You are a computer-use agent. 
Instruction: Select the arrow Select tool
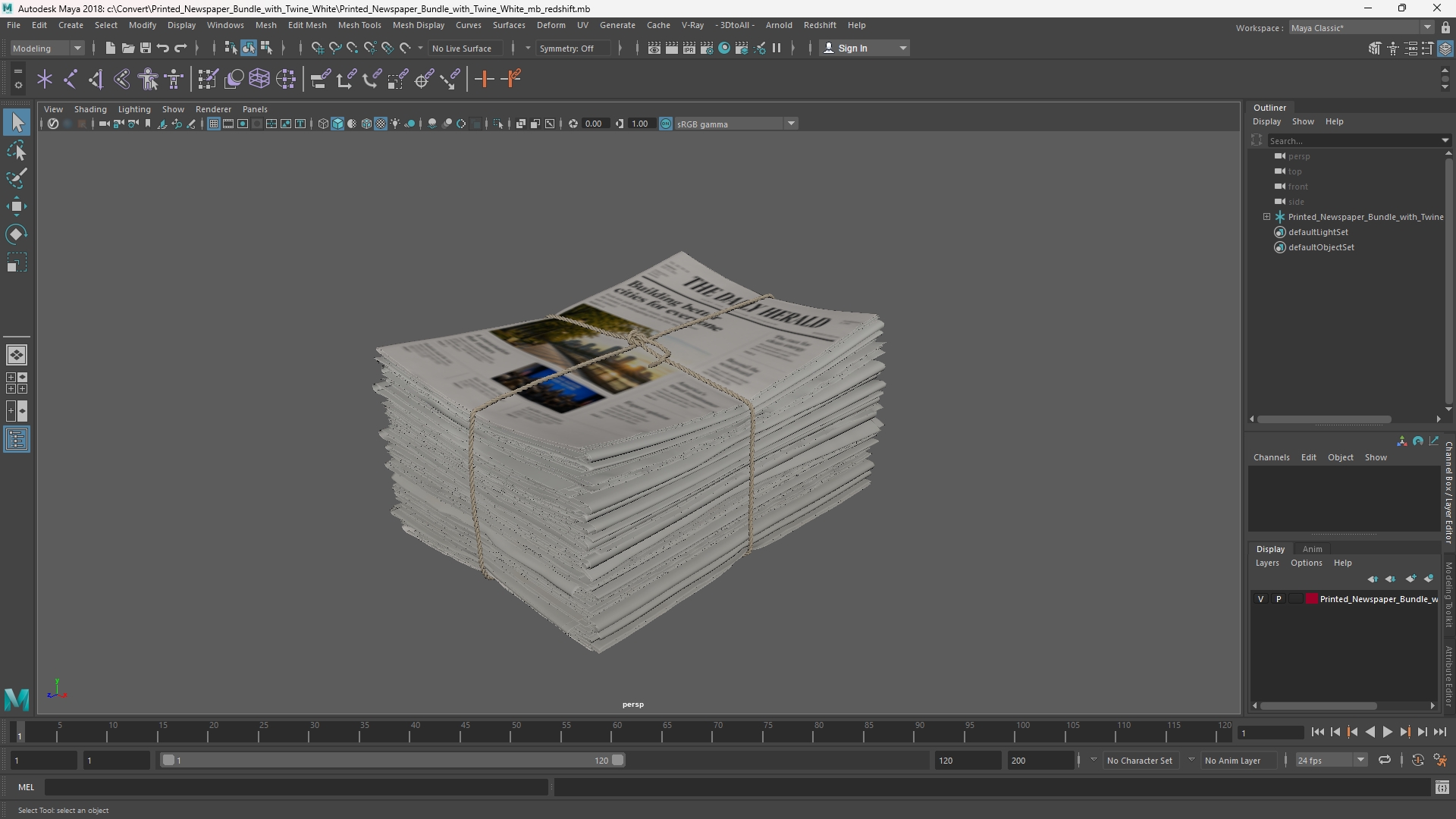[x=17, y=122]
